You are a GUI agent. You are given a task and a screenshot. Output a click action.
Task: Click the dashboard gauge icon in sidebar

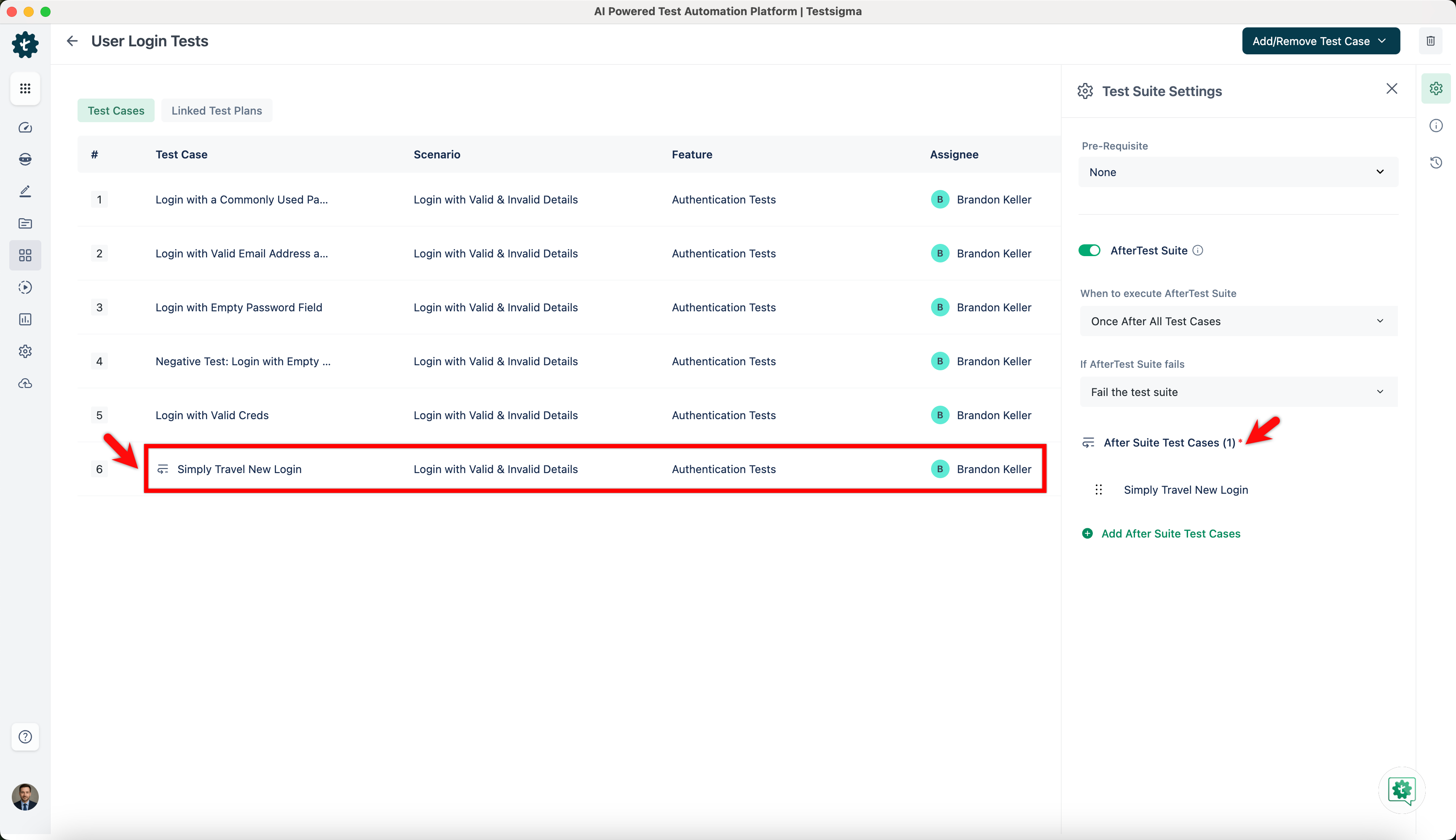click(25, 128)
